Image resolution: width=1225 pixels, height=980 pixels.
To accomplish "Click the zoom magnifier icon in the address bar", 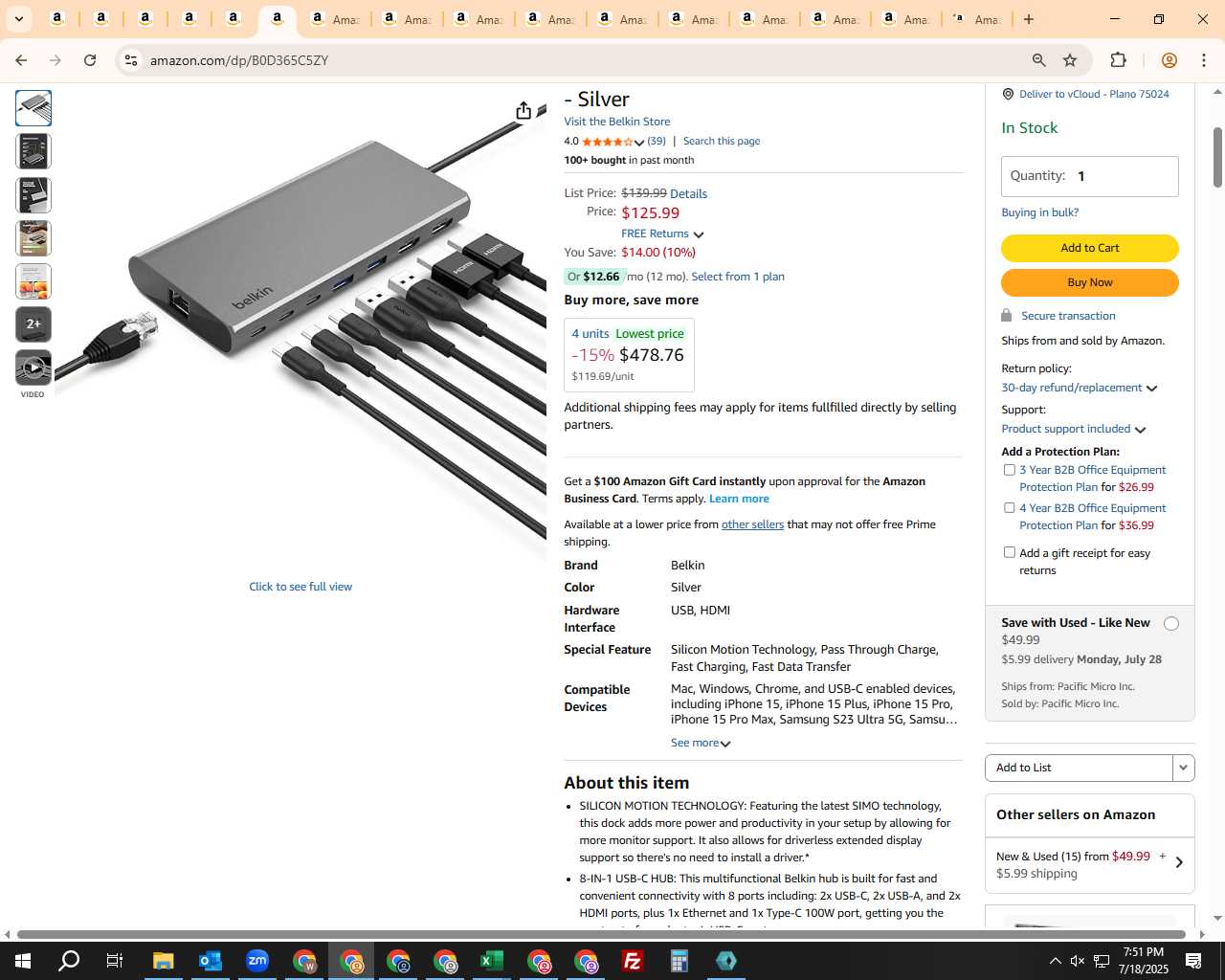I will [x=1038, y=60].
